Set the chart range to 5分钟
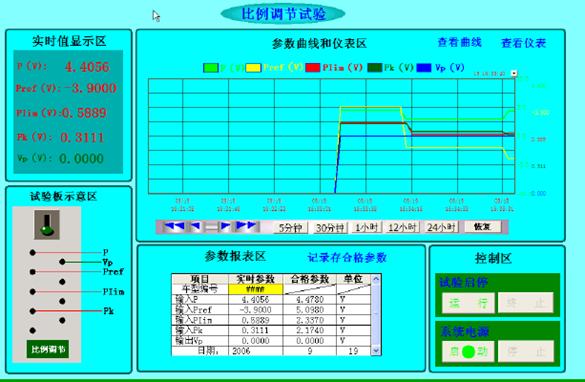Viewport: 585px width, 382px height. coord(290,227)
